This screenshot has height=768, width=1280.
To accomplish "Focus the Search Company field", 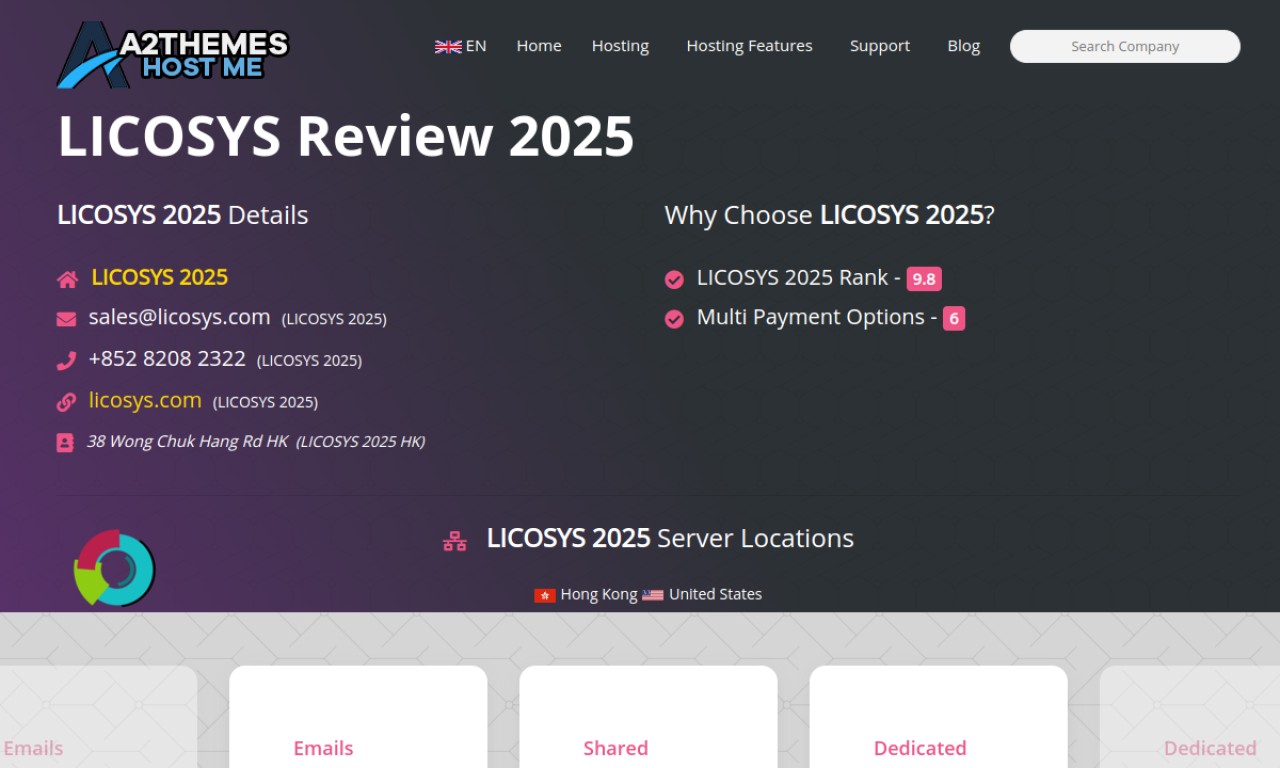I will point(1125,46).
